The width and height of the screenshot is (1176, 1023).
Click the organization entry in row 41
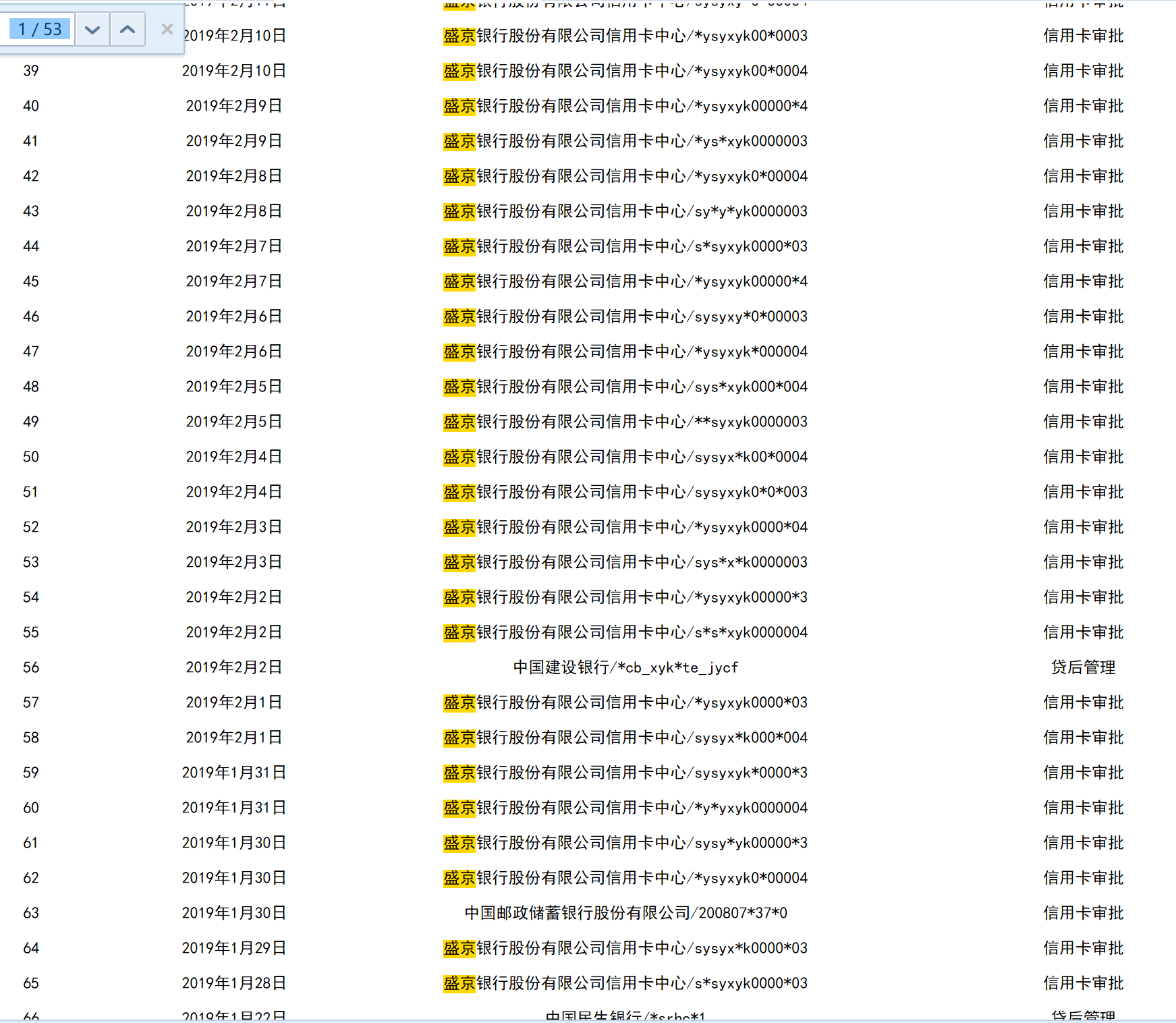[625, 141]
